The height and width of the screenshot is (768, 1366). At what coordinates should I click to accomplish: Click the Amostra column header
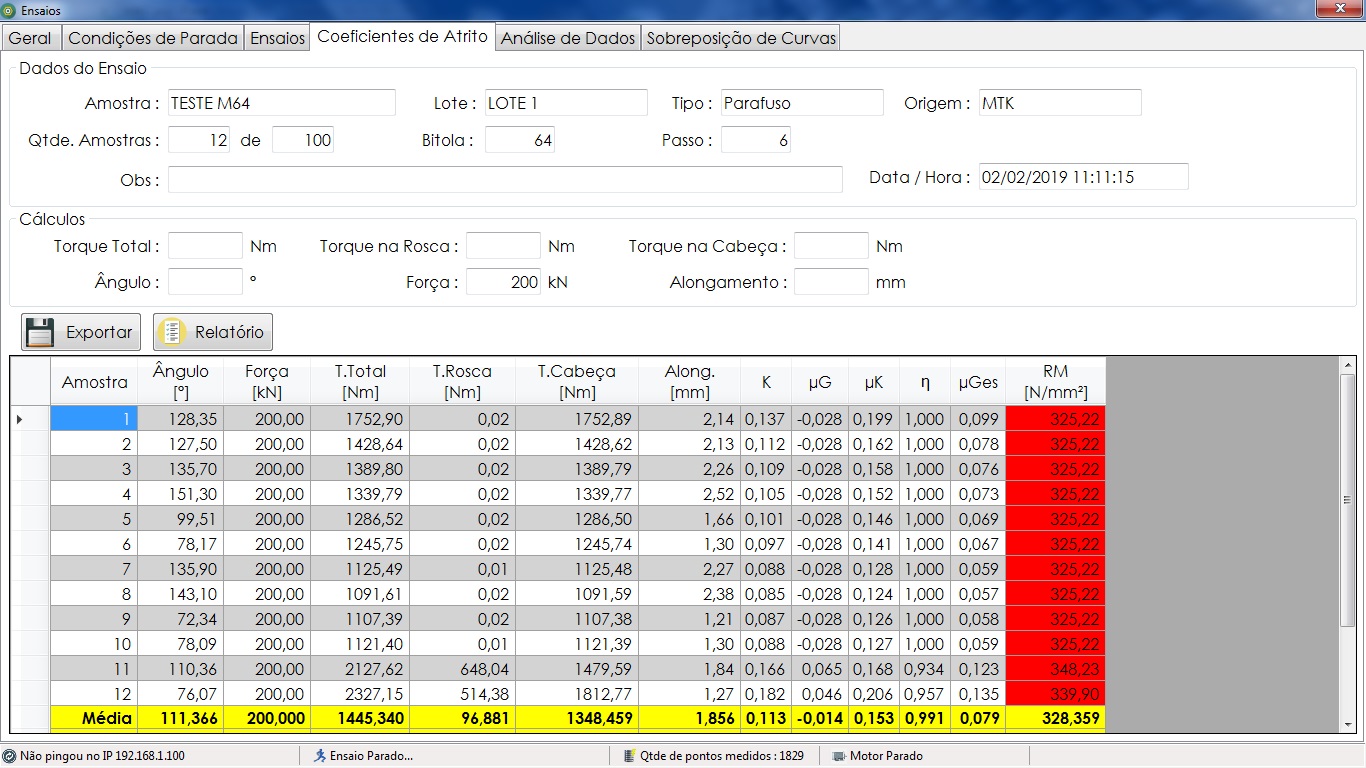click(95, 382)
